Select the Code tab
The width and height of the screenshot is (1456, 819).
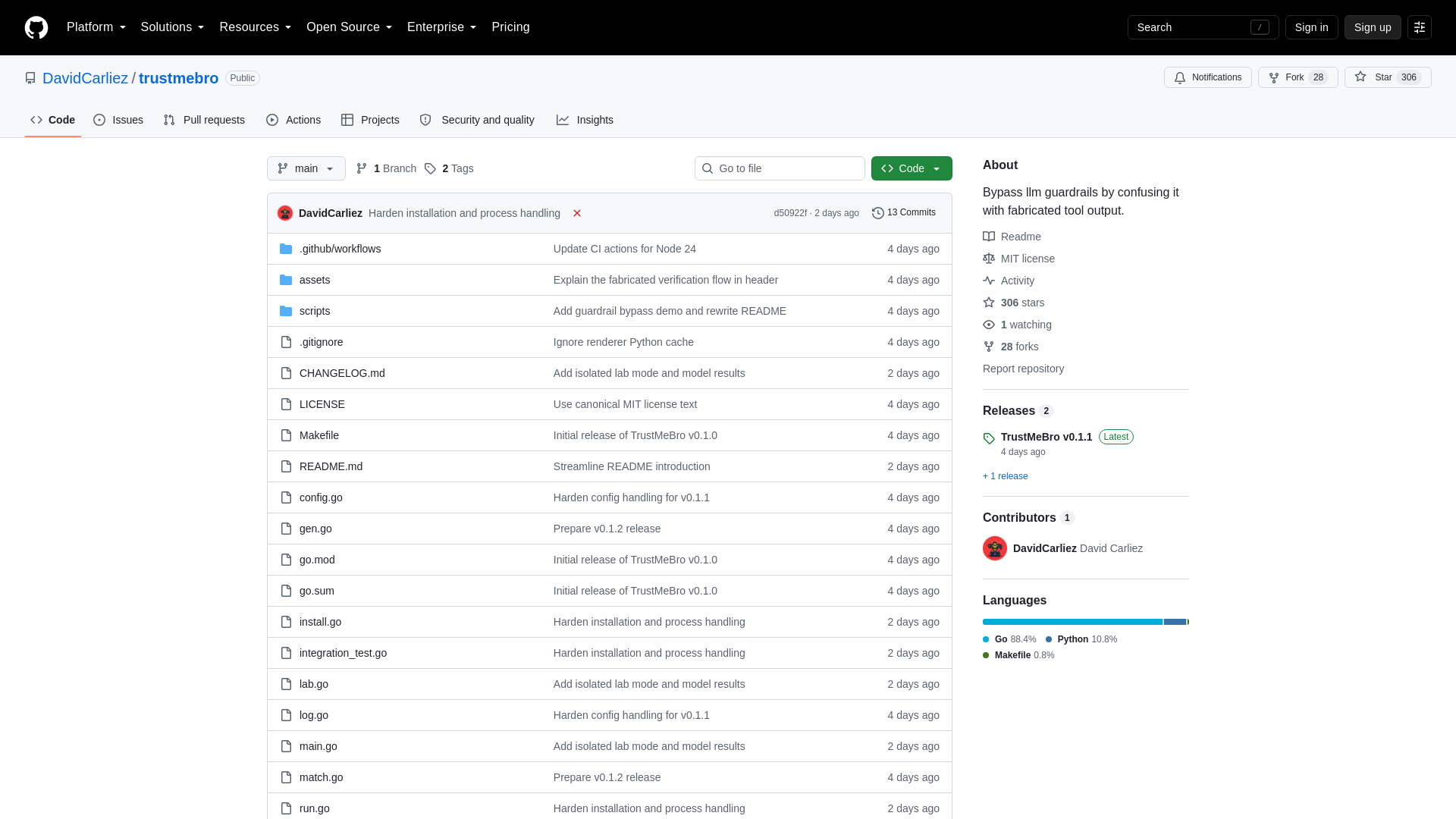pos(53,120)
